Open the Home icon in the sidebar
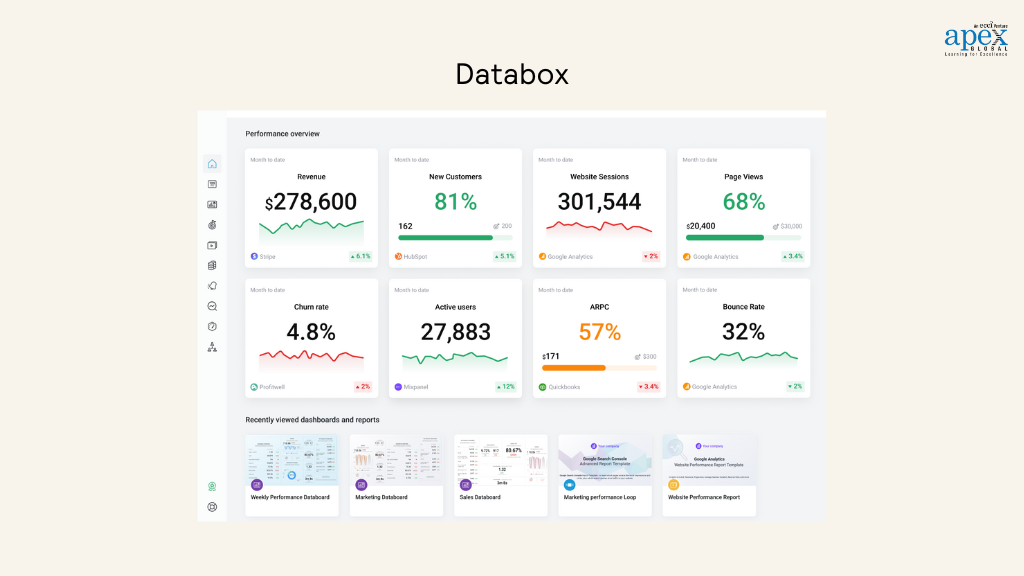This screenshot has height=576, width=1024. pyautogui.click(x=212, y=164)
